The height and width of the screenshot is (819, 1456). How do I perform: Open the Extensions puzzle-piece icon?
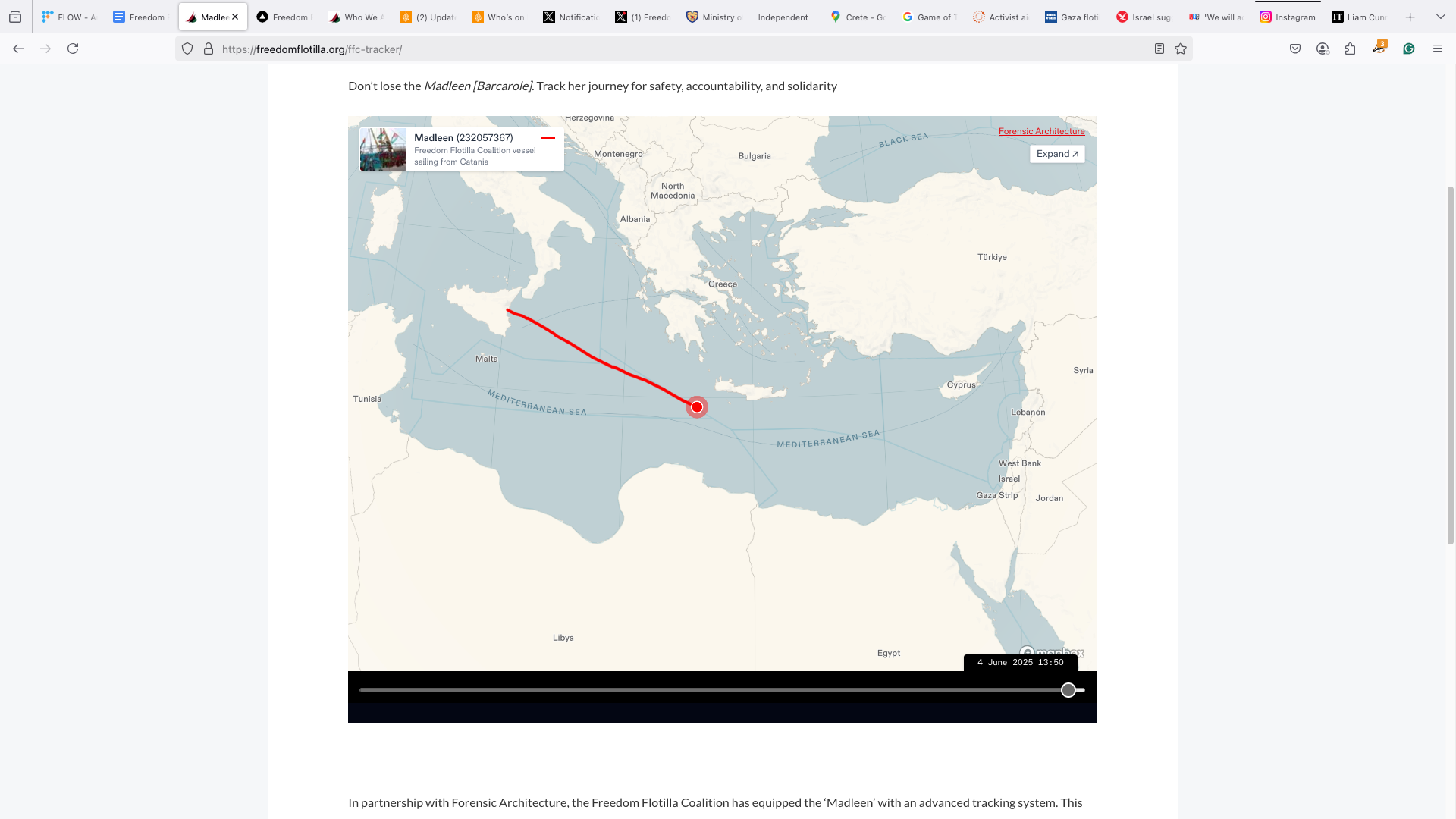1350,48
